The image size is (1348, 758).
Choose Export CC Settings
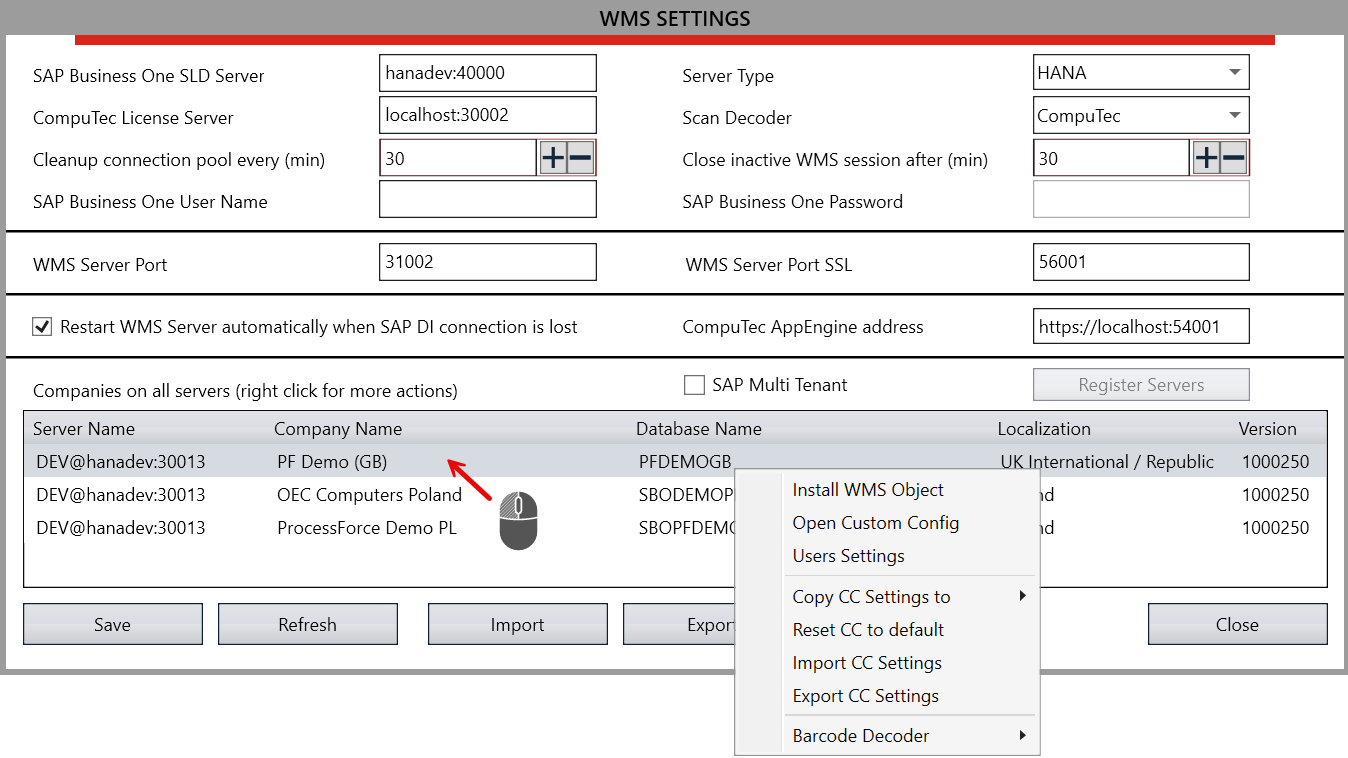click(864, 695)
